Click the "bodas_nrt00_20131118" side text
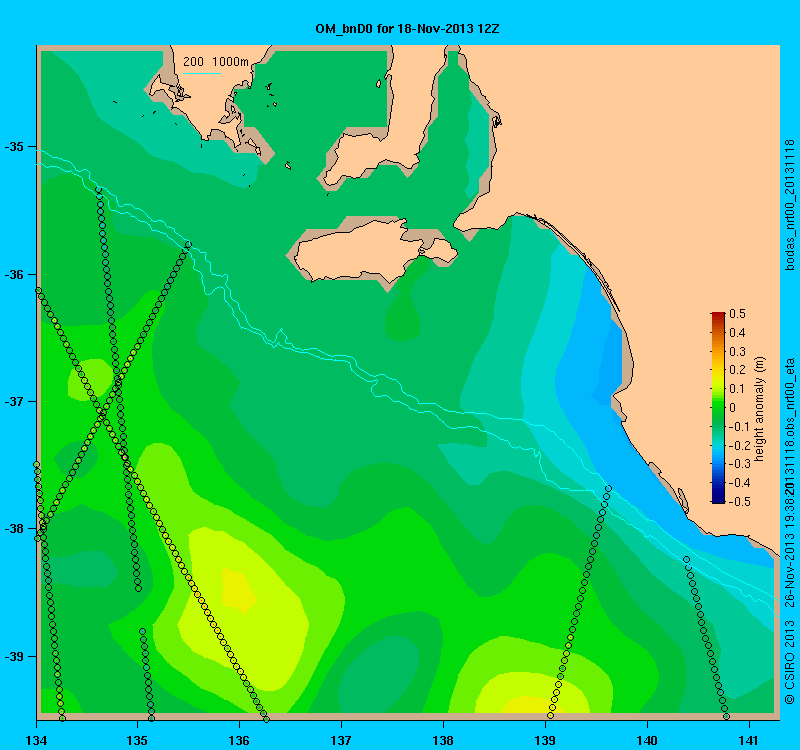 click(x=789, y=205)
